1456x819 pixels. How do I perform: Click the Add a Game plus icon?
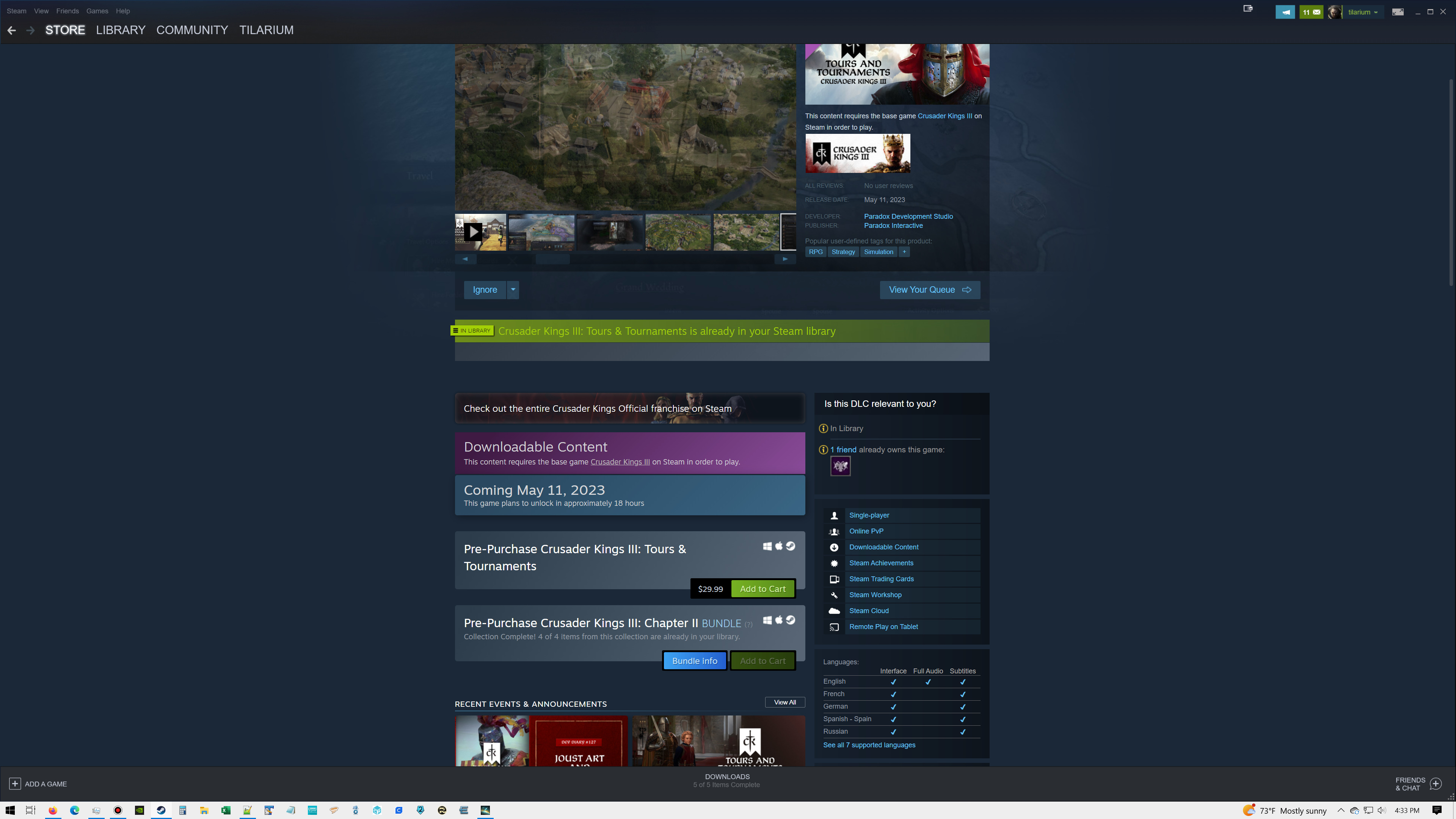click(15, 784)
